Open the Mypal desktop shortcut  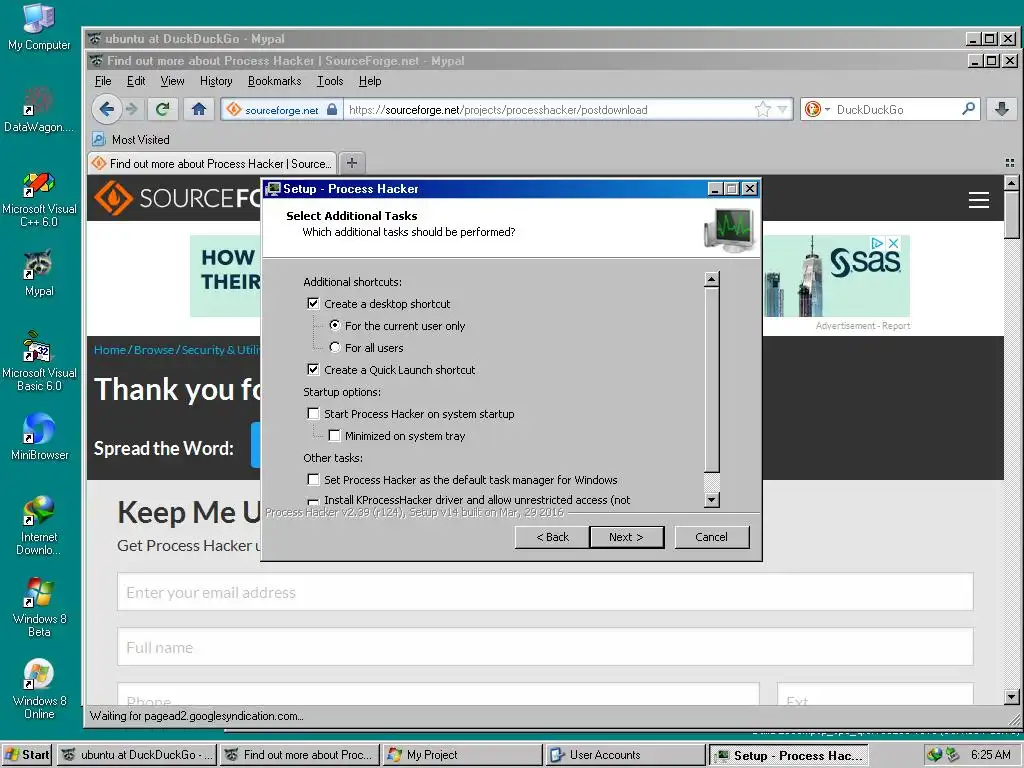click(39, 273)
